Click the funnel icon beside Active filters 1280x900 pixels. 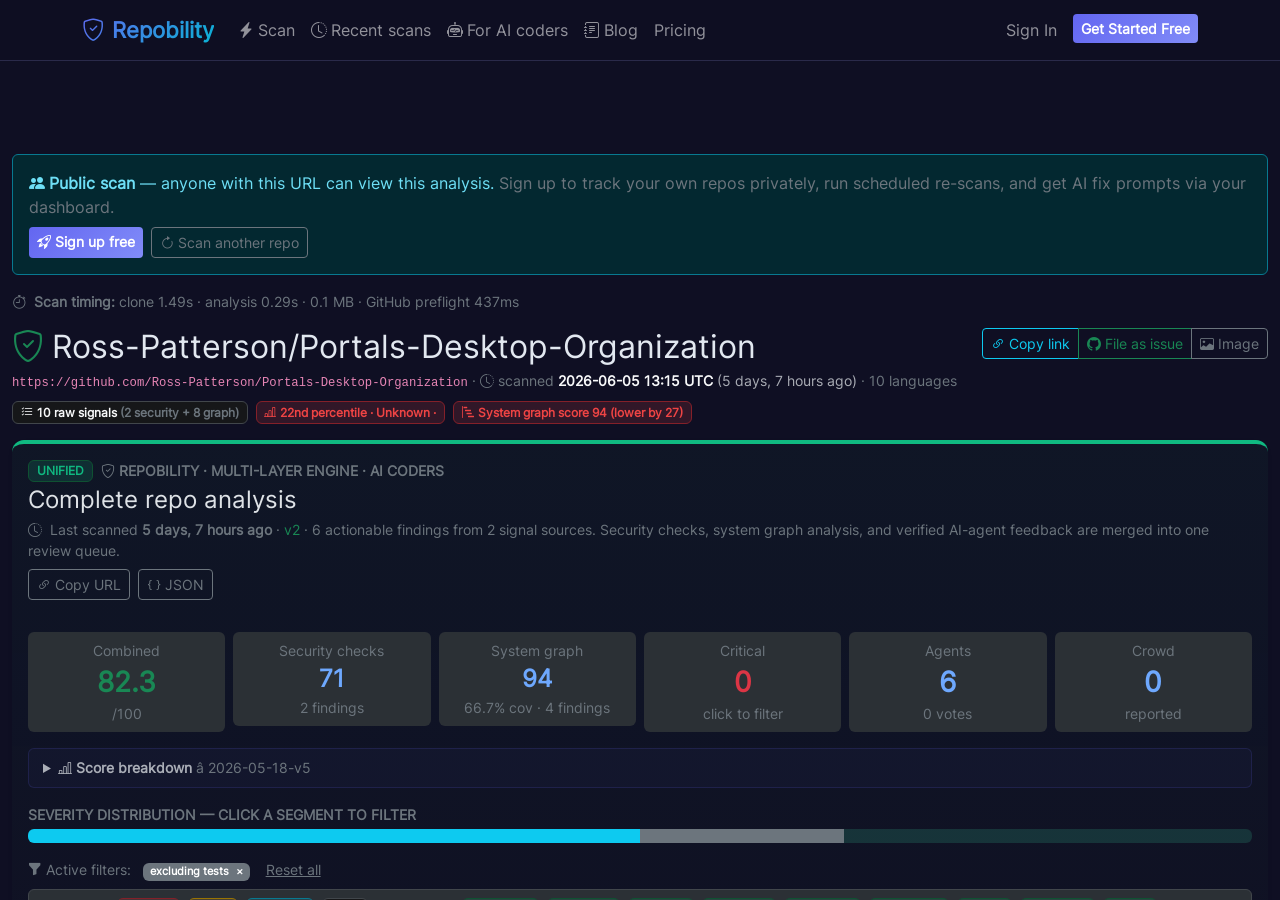(35, 869)
